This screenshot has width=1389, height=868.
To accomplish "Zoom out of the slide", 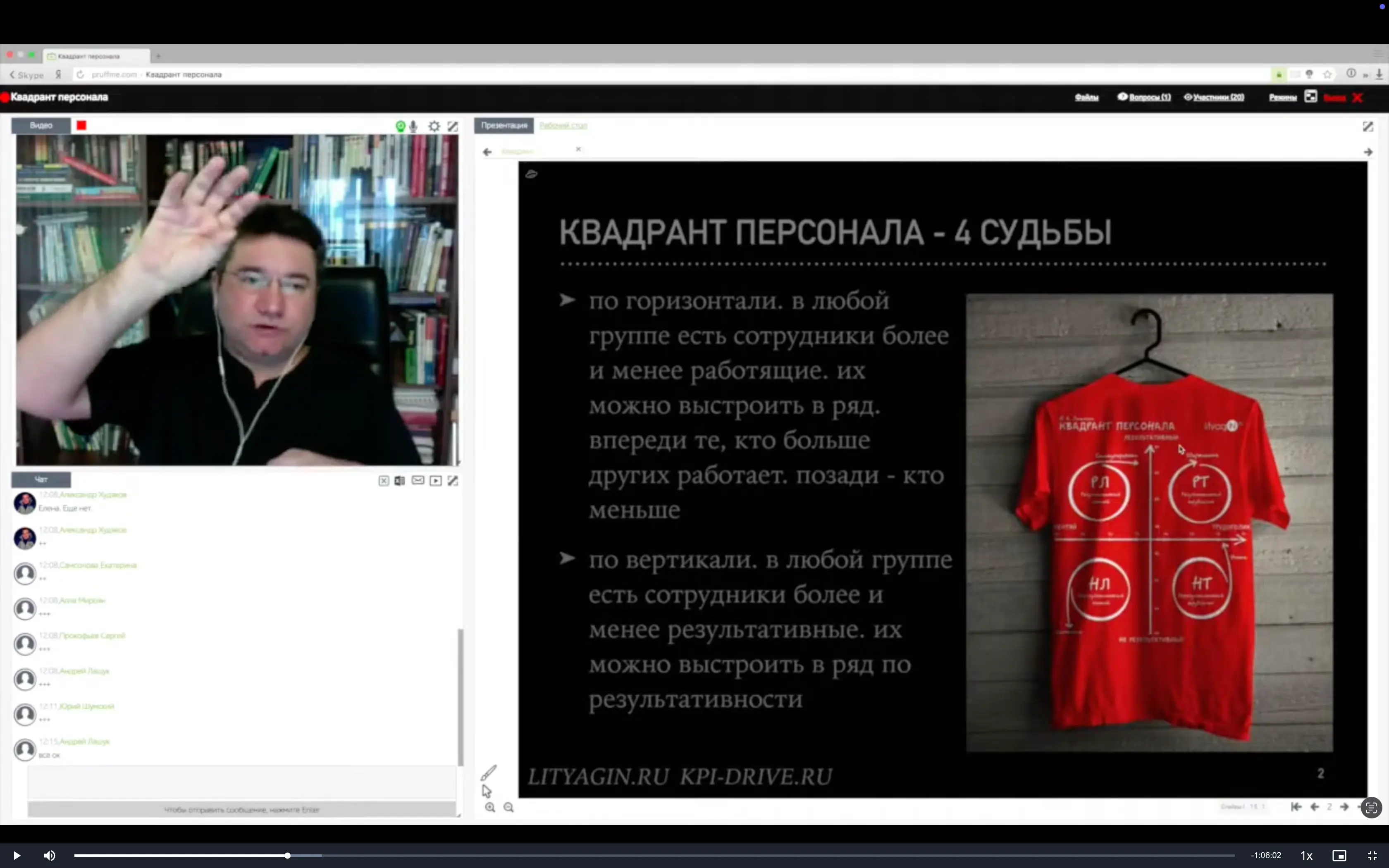I will click(508, 807).
